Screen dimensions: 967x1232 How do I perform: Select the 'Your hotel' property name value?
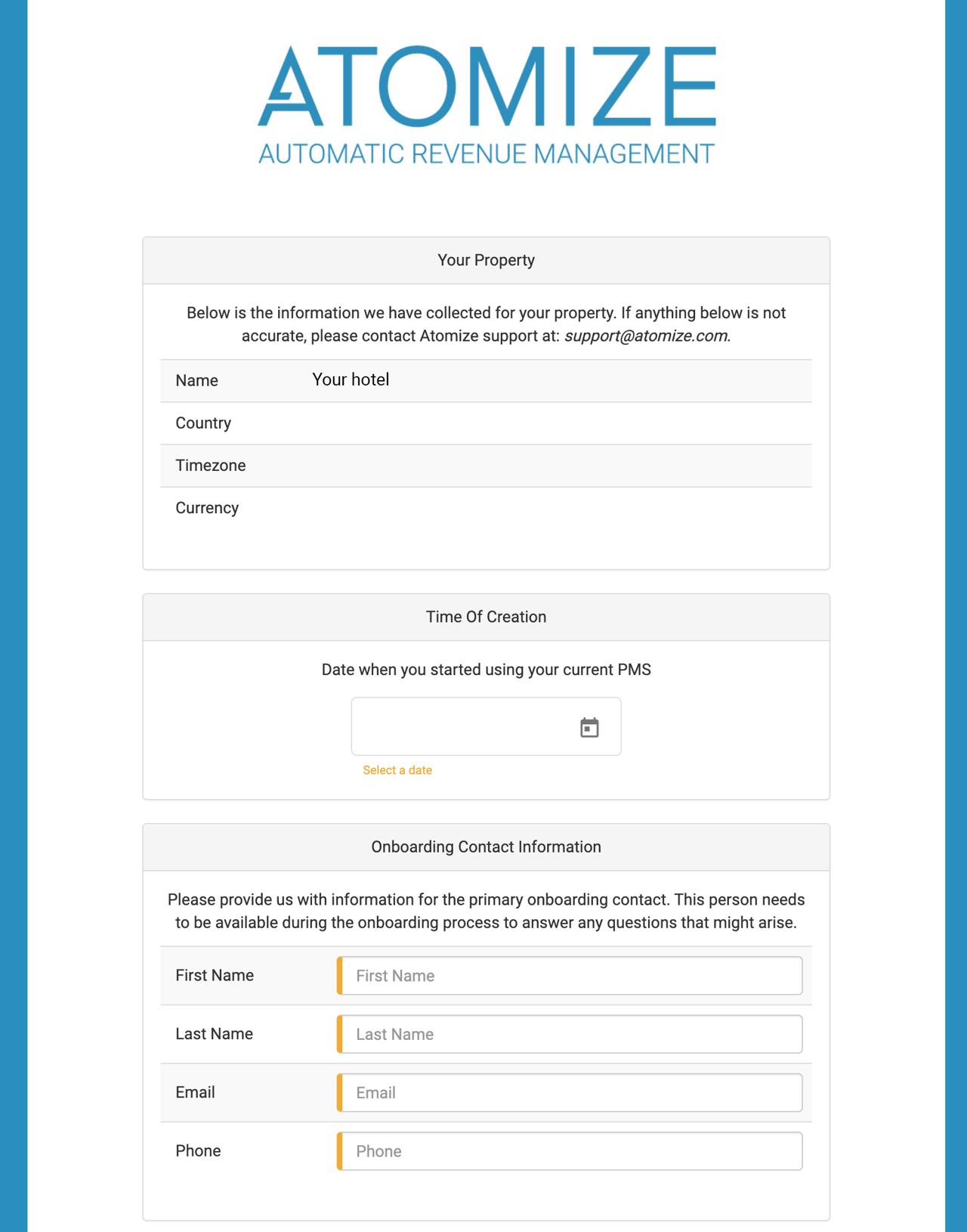(x=351, y=379)
